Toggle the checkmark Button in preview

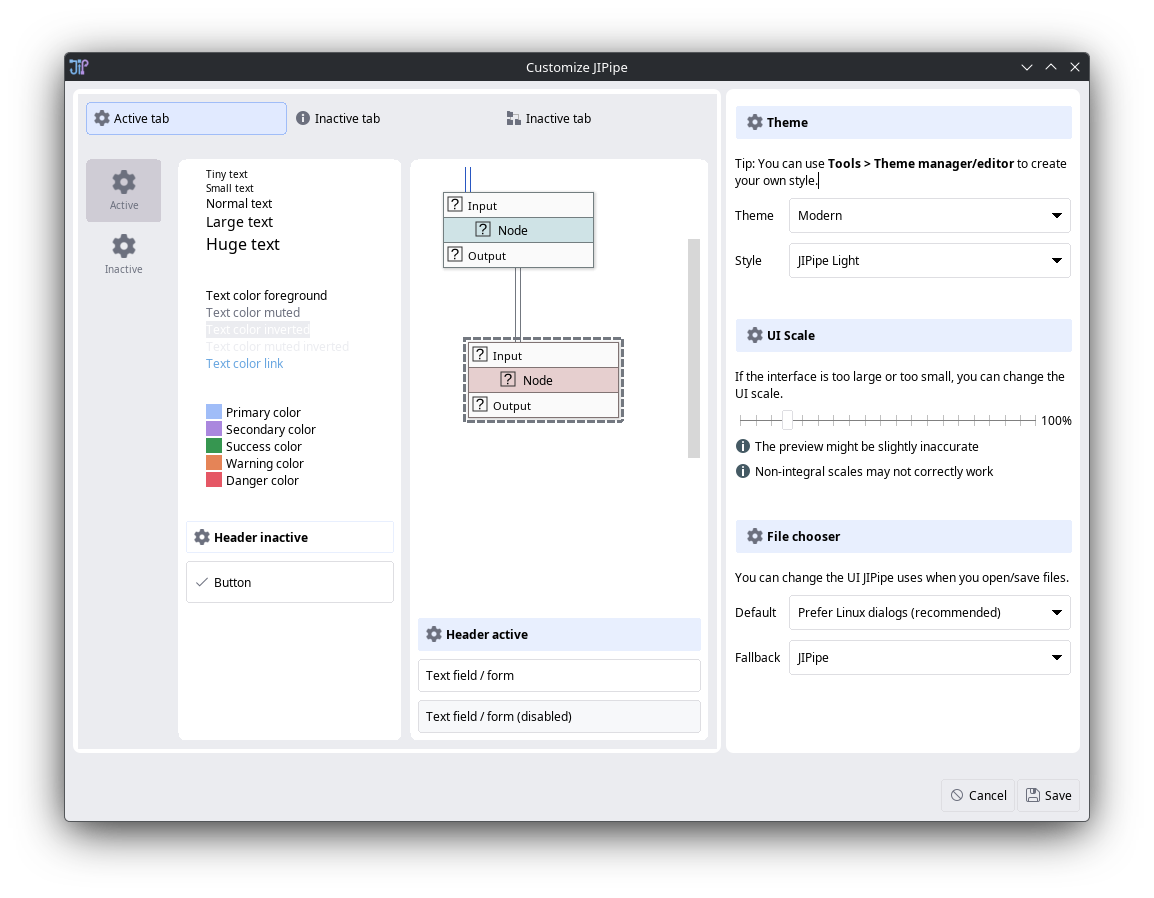290,582
